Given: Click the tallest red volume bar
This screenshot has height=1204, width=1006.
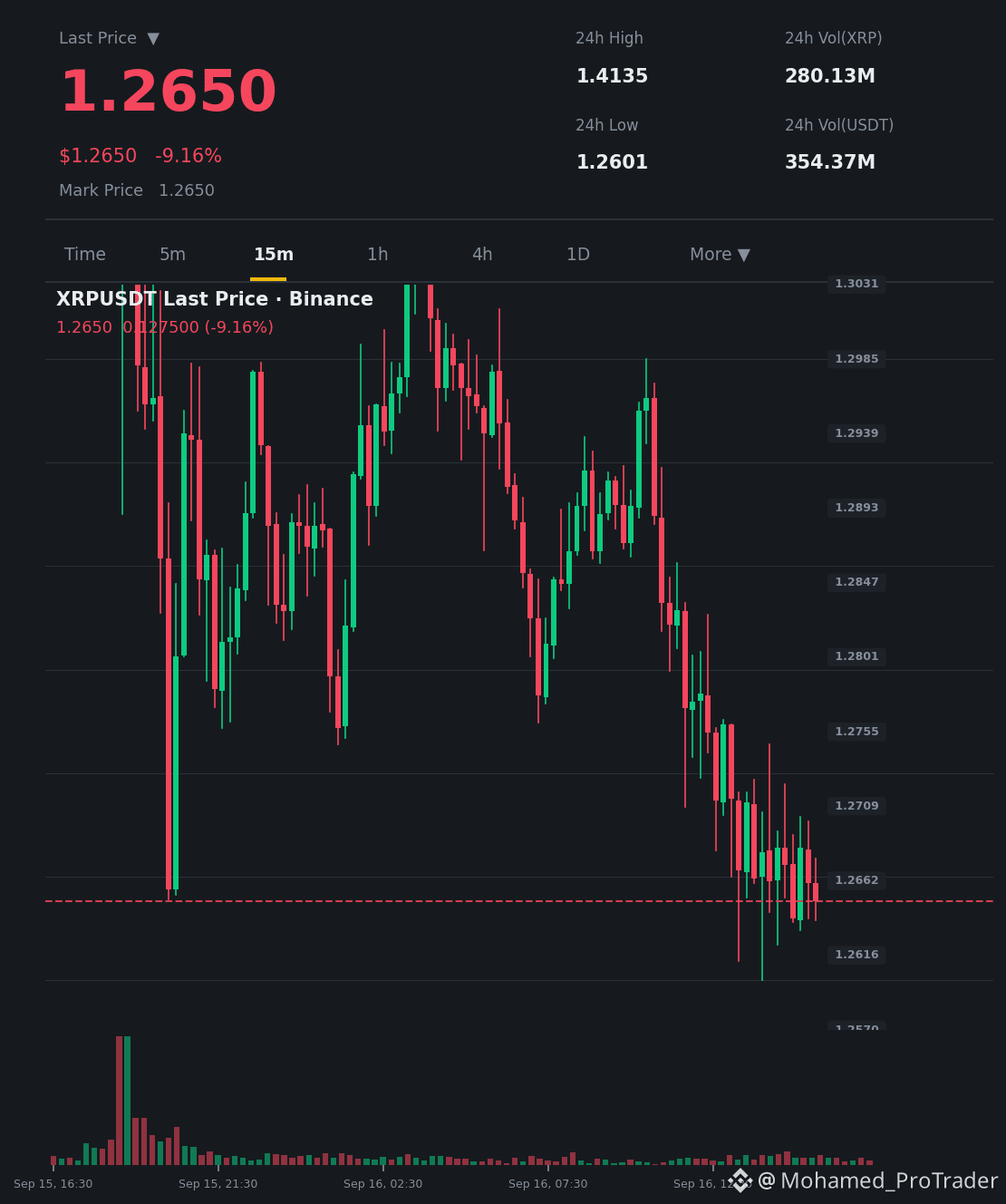Looking at the screenshot, I should [119, 1101].
